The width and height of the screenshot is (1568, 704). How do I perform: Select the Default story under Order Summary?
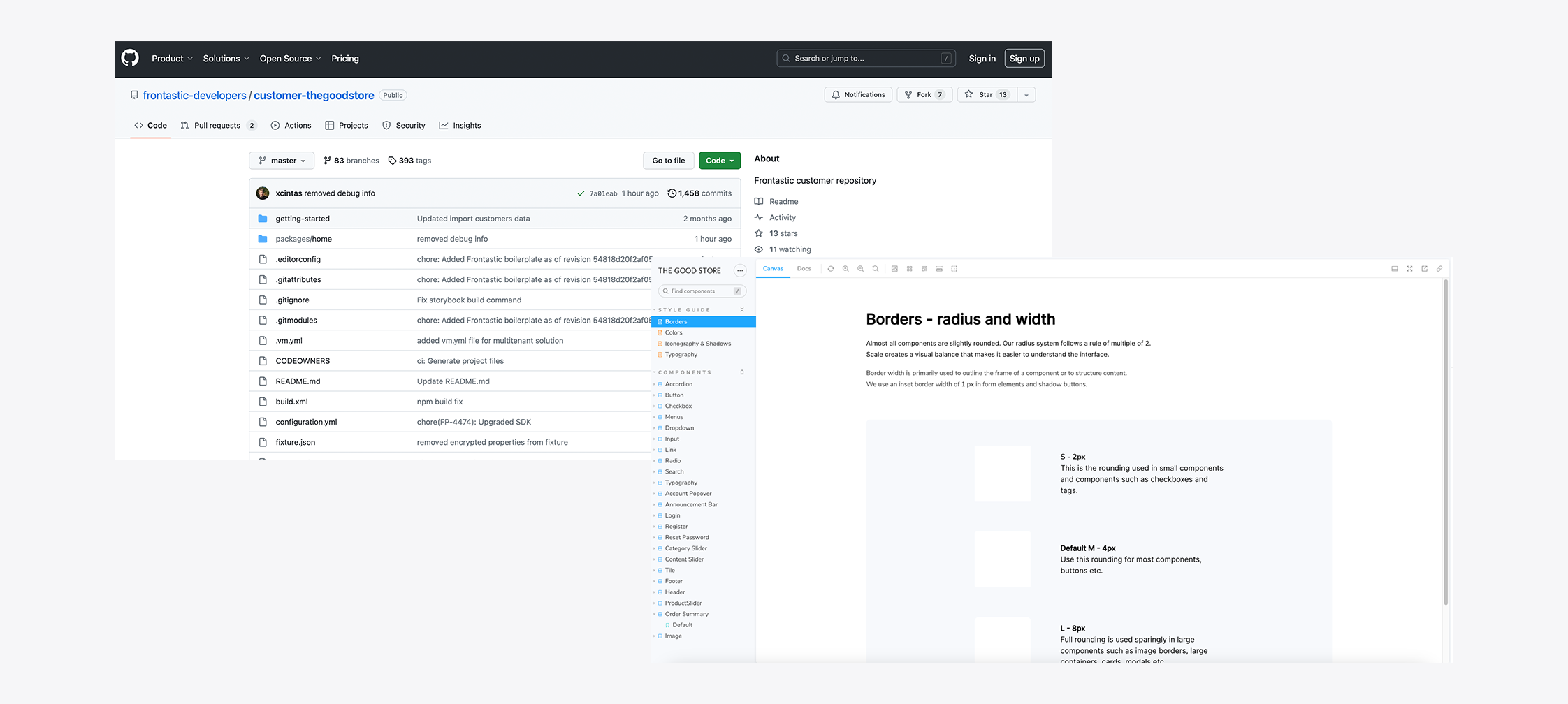click(682, 625)
